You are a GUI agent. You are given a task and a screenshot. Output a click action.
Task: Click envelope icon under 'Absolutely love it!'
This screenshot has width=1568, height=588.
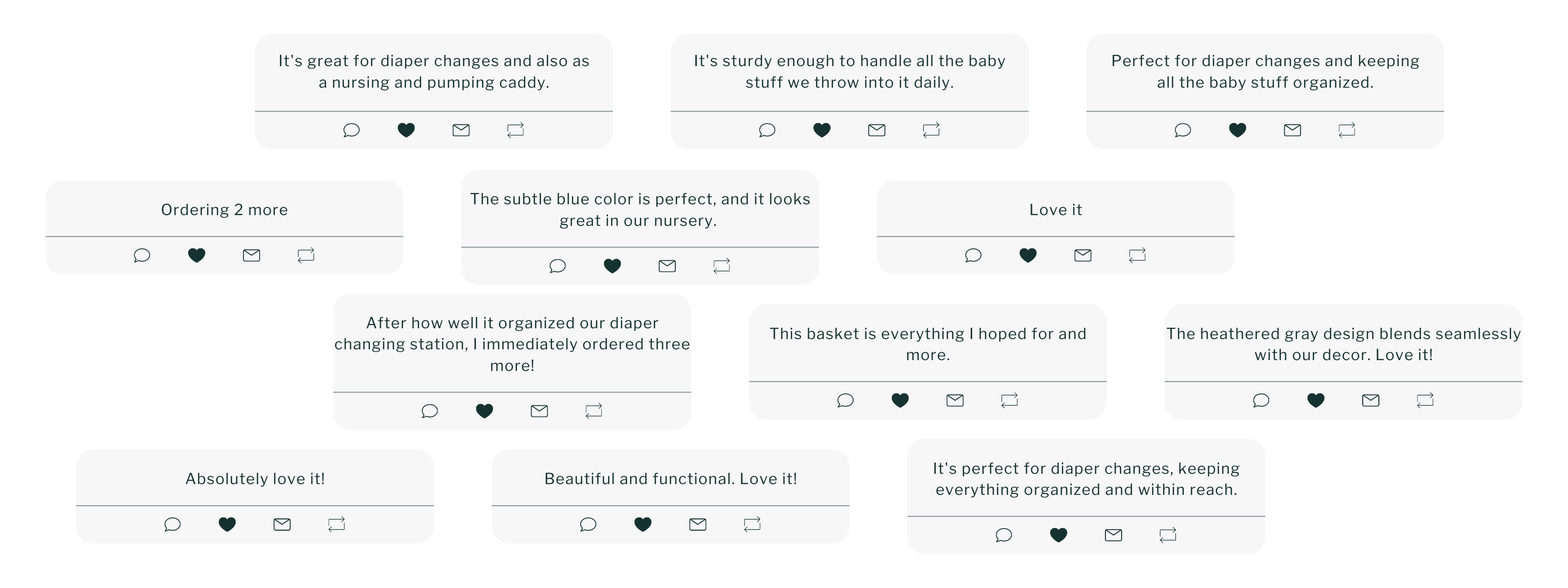tap(282, 524)
